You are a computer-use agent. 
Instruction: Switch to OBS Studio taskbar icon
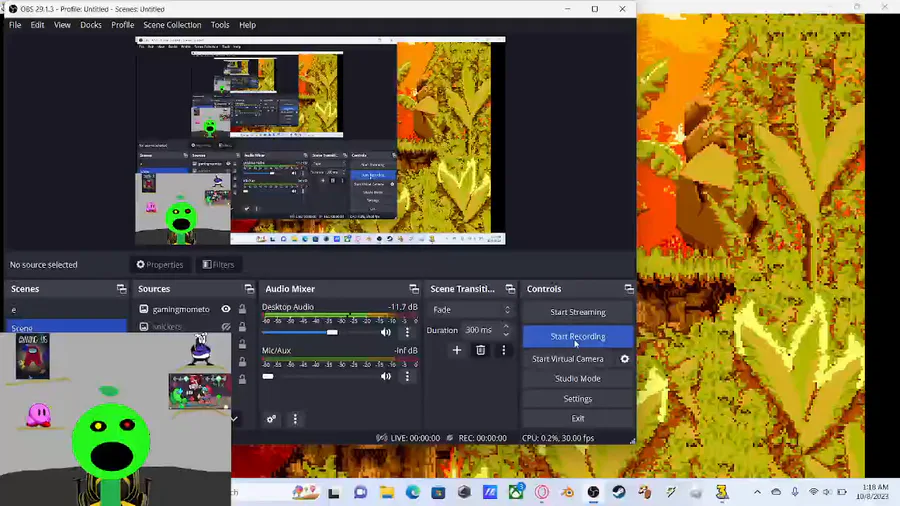pos(593,492)
